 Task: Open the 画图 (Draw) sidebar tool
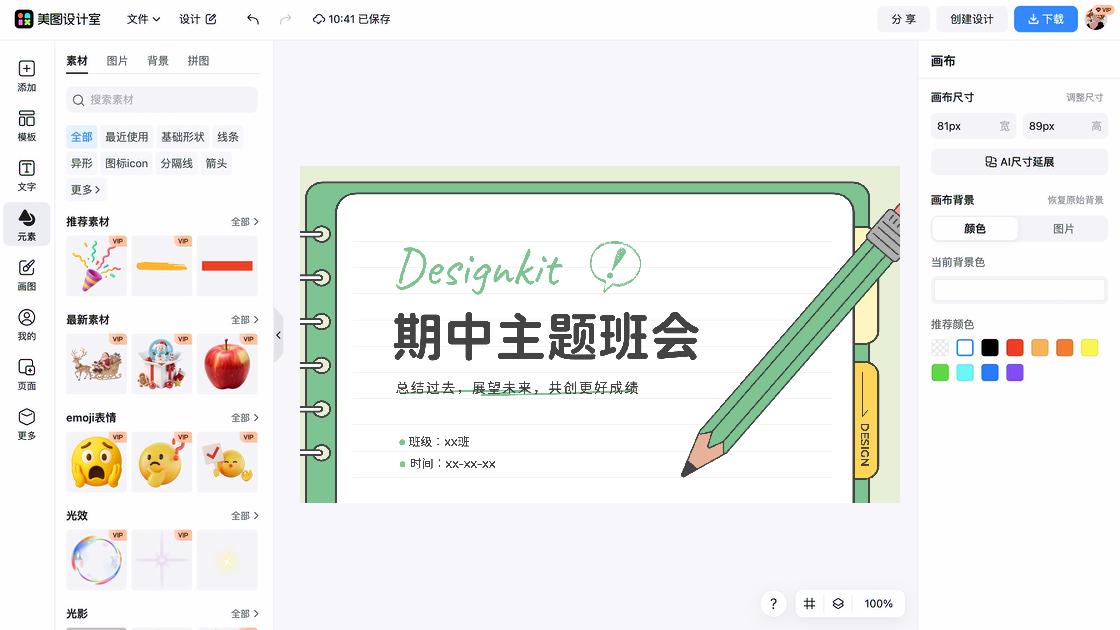tap(26, 275)
